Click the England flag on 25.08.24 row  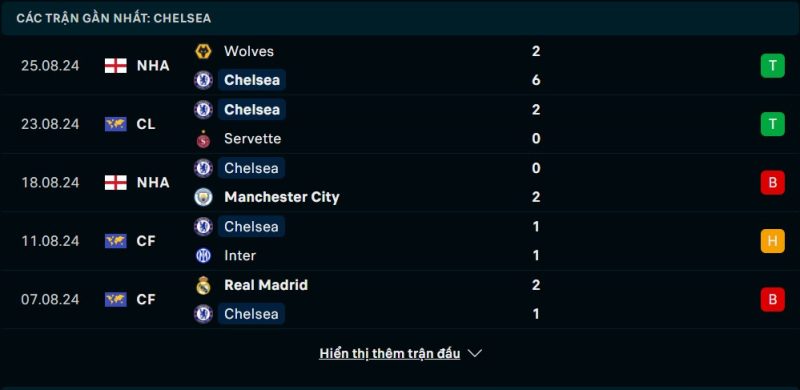[x=116, y=66]
